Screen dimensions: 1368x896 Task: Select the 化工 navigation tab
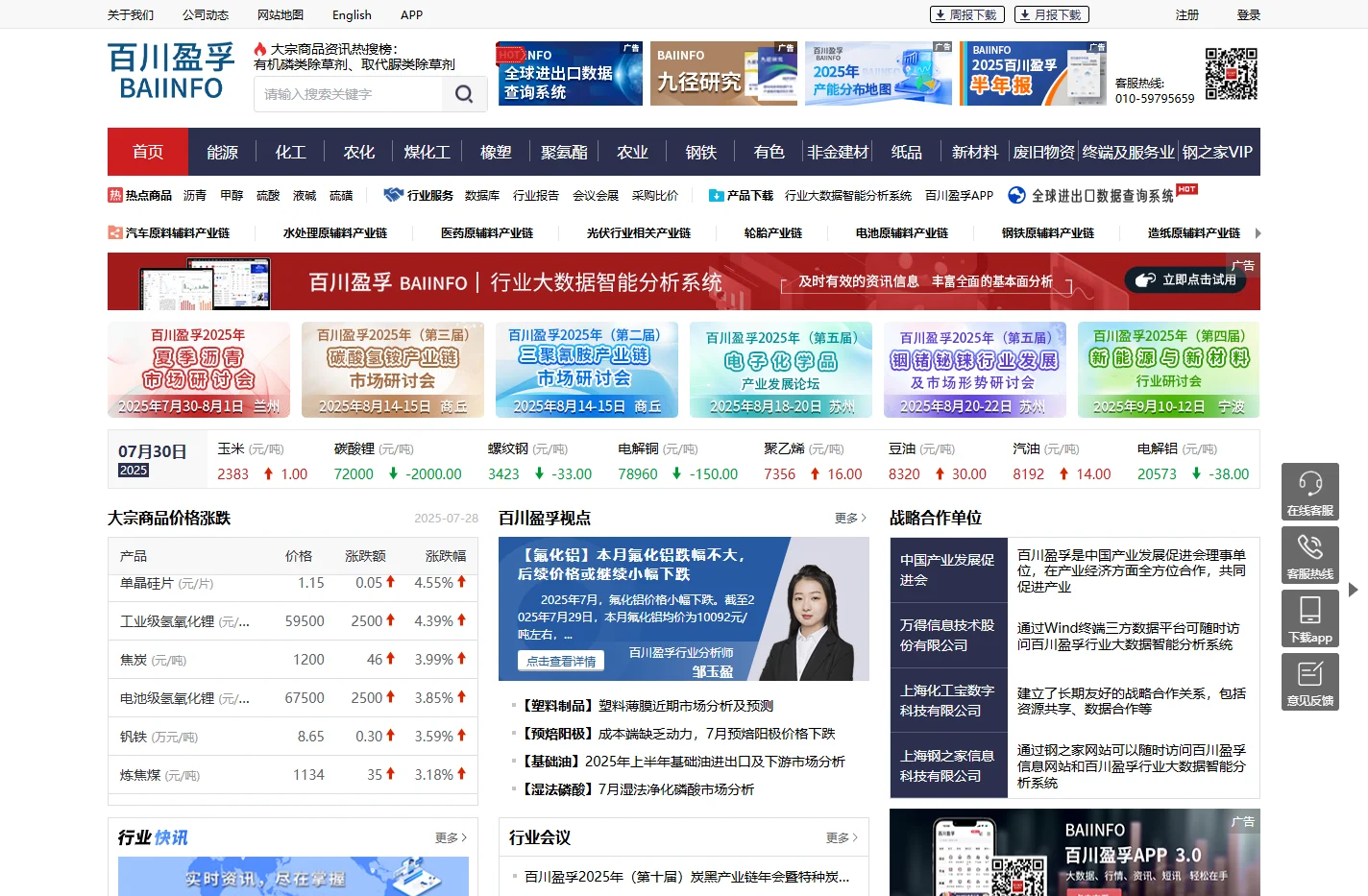pos(290,152)
